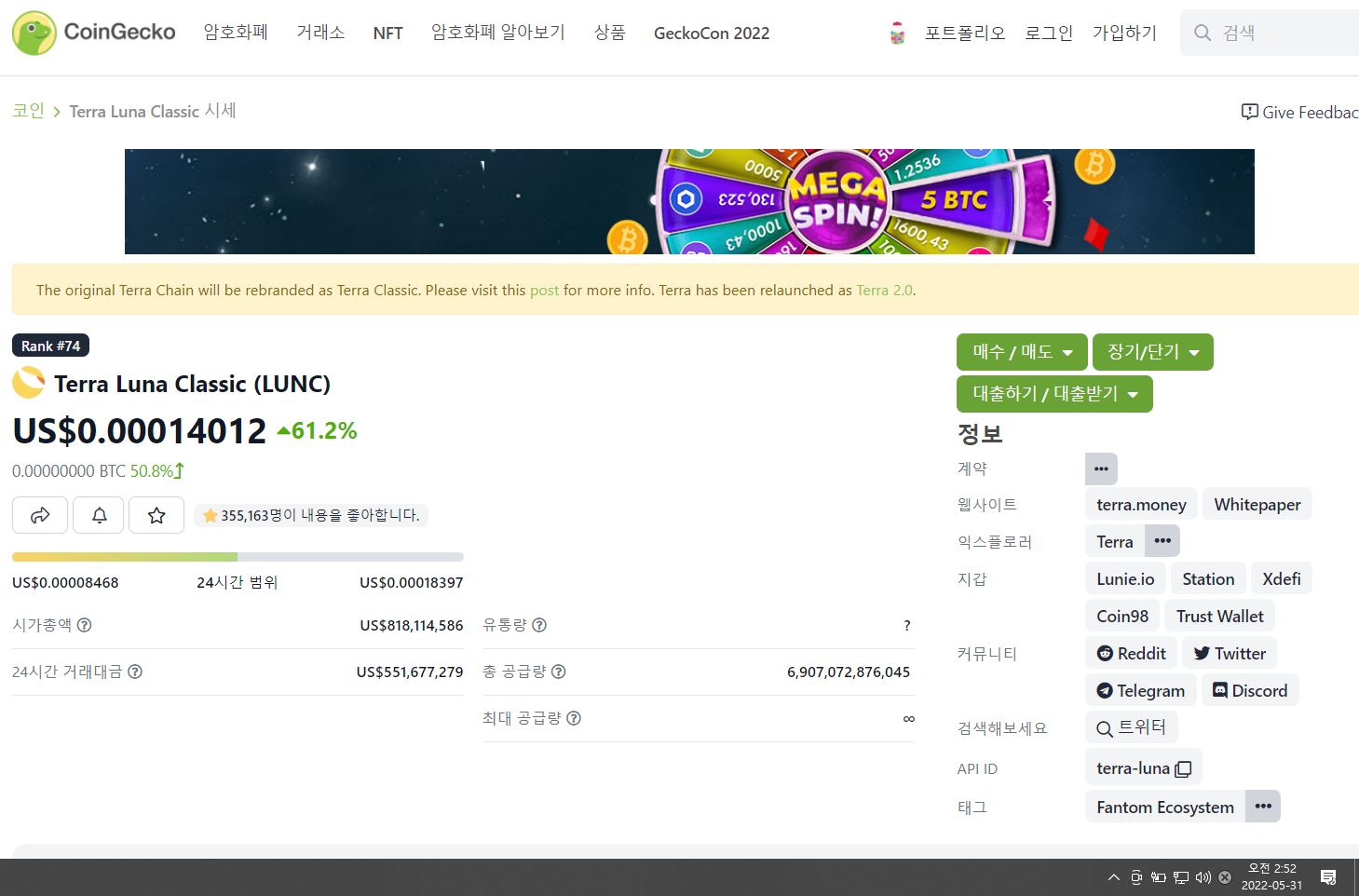Open the Long/Short dropdown
Screen dimensions: 1359x896
(1153, 352)
